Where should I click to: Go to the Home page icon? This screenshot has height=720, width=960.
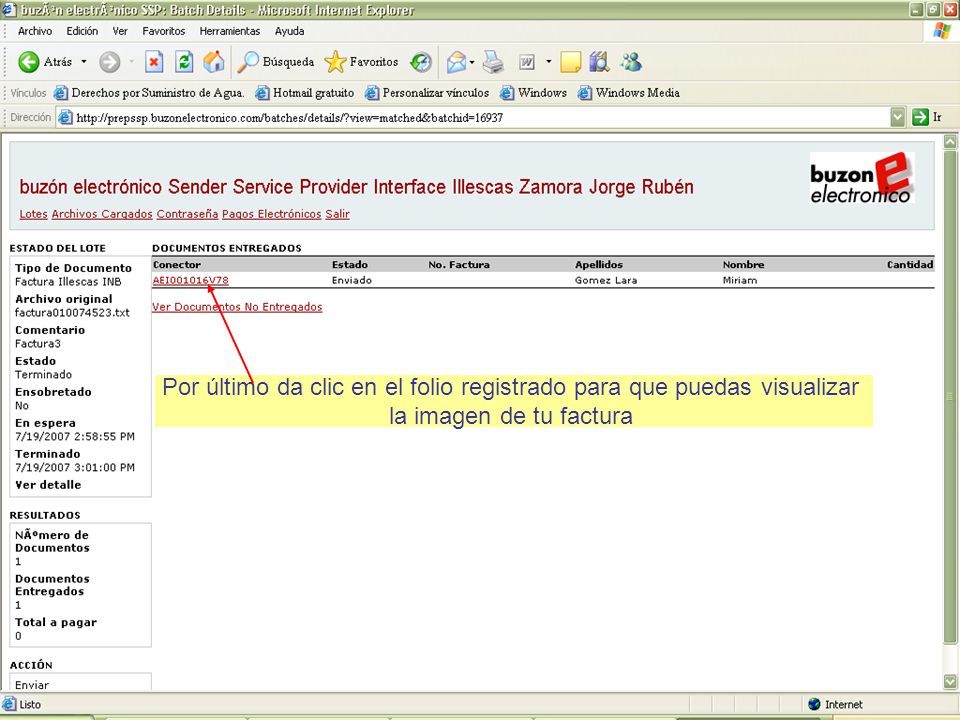point(214,62)
